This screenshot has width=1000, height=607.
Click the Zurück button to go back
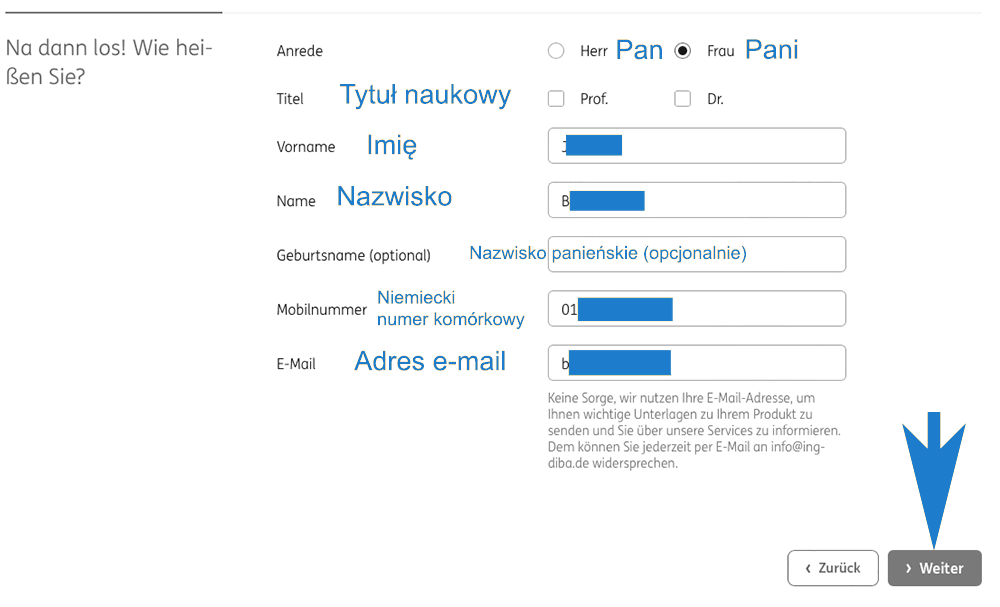[833, 568]
